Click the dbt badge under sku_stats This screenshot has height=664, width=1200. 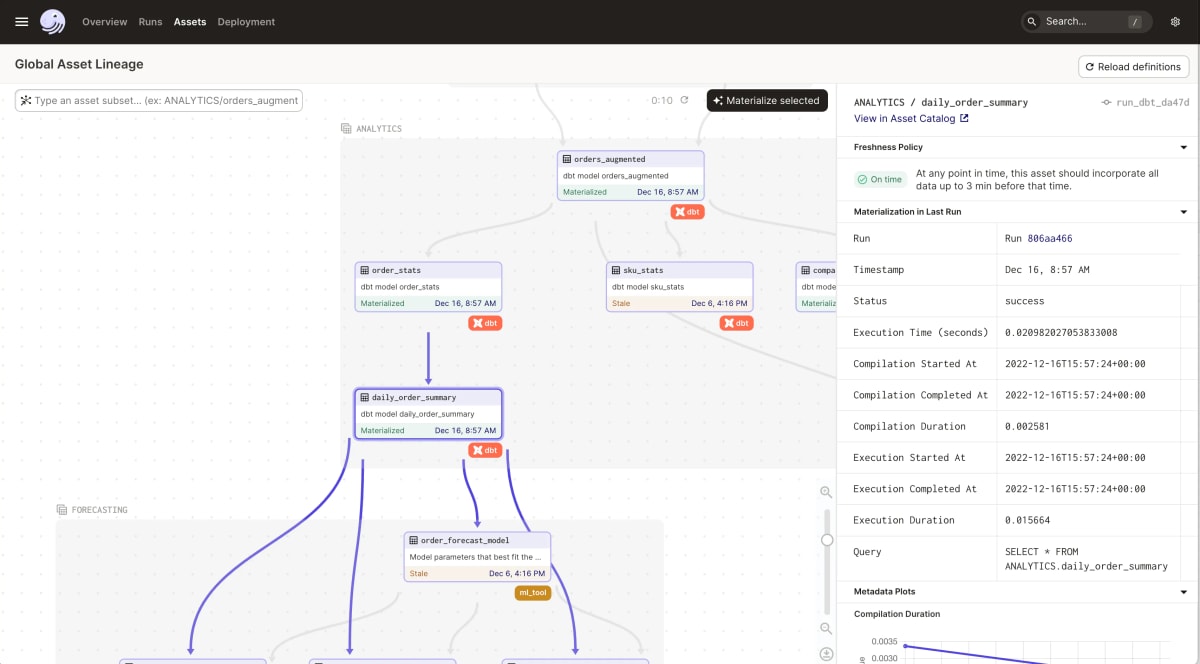click(736, 323)
